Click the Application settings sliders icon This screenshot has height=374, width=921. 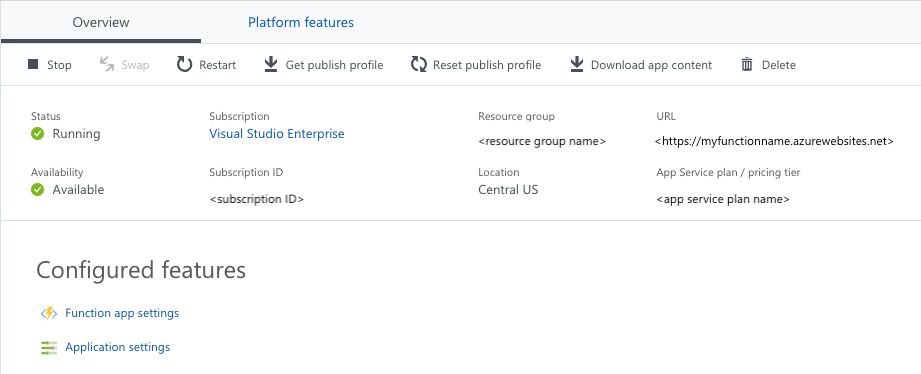[x=49, y=348]
